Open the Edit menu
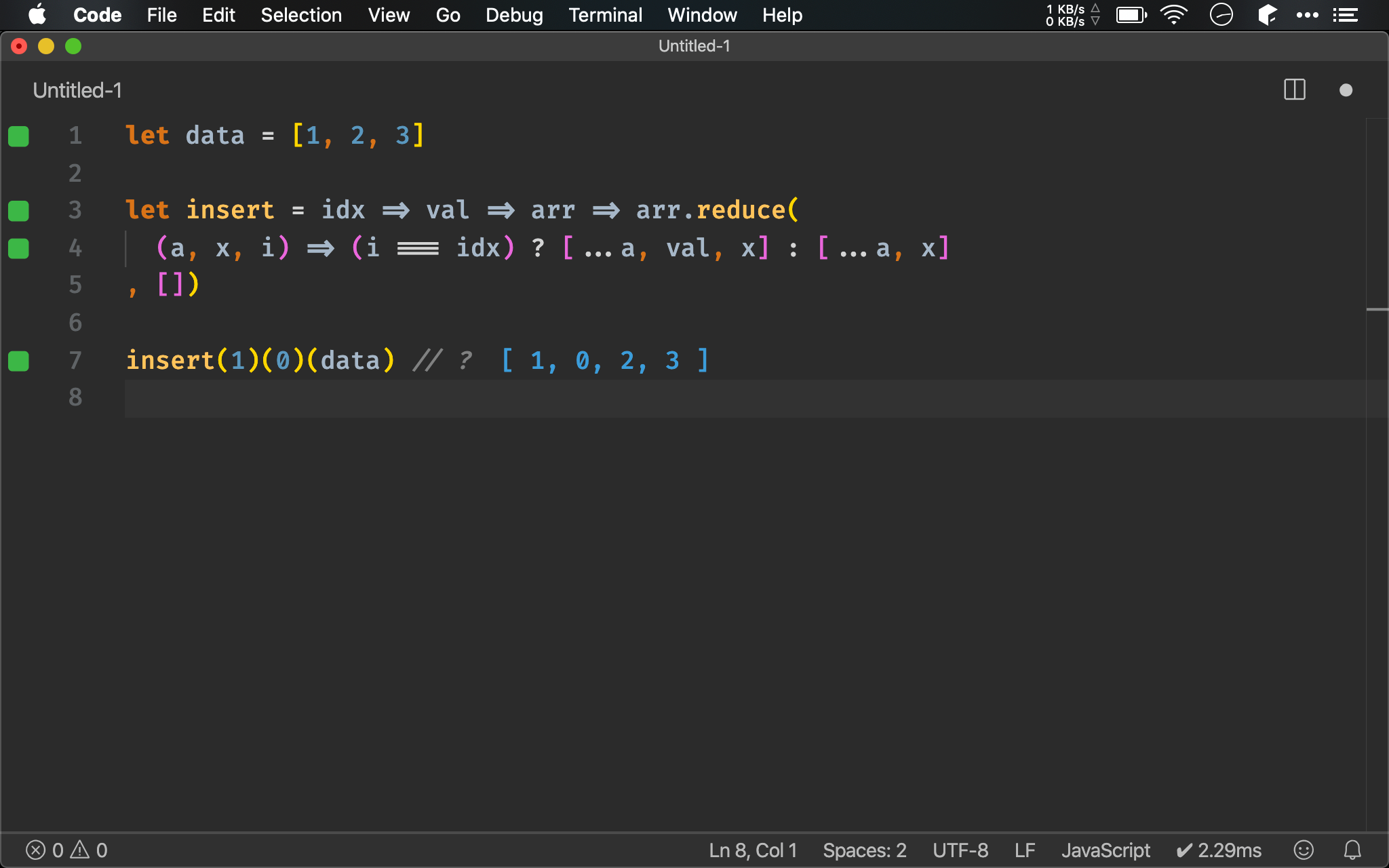Viewport: 1389px width, 868px height. tap(218, 15)
